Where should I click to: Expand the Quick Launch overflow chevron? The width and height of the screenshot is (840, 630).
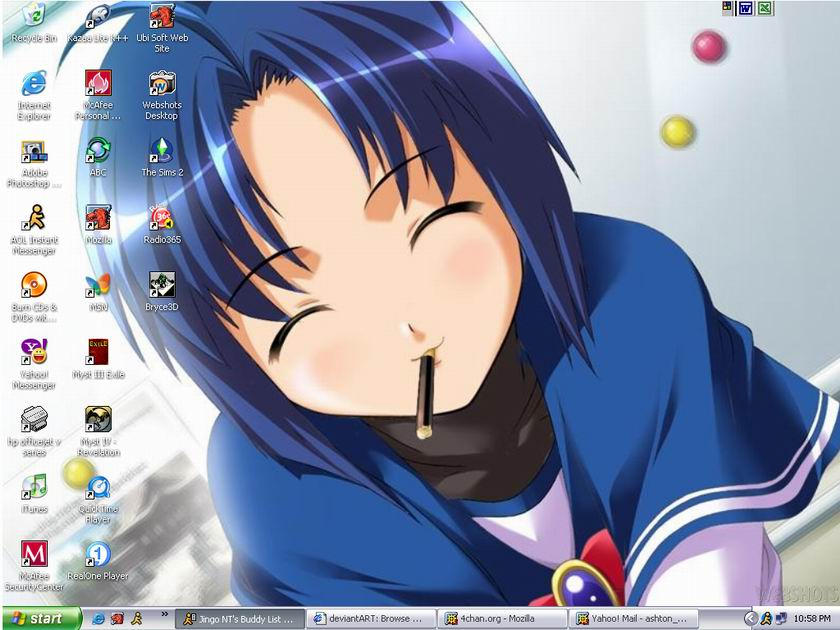pos(164,614)
